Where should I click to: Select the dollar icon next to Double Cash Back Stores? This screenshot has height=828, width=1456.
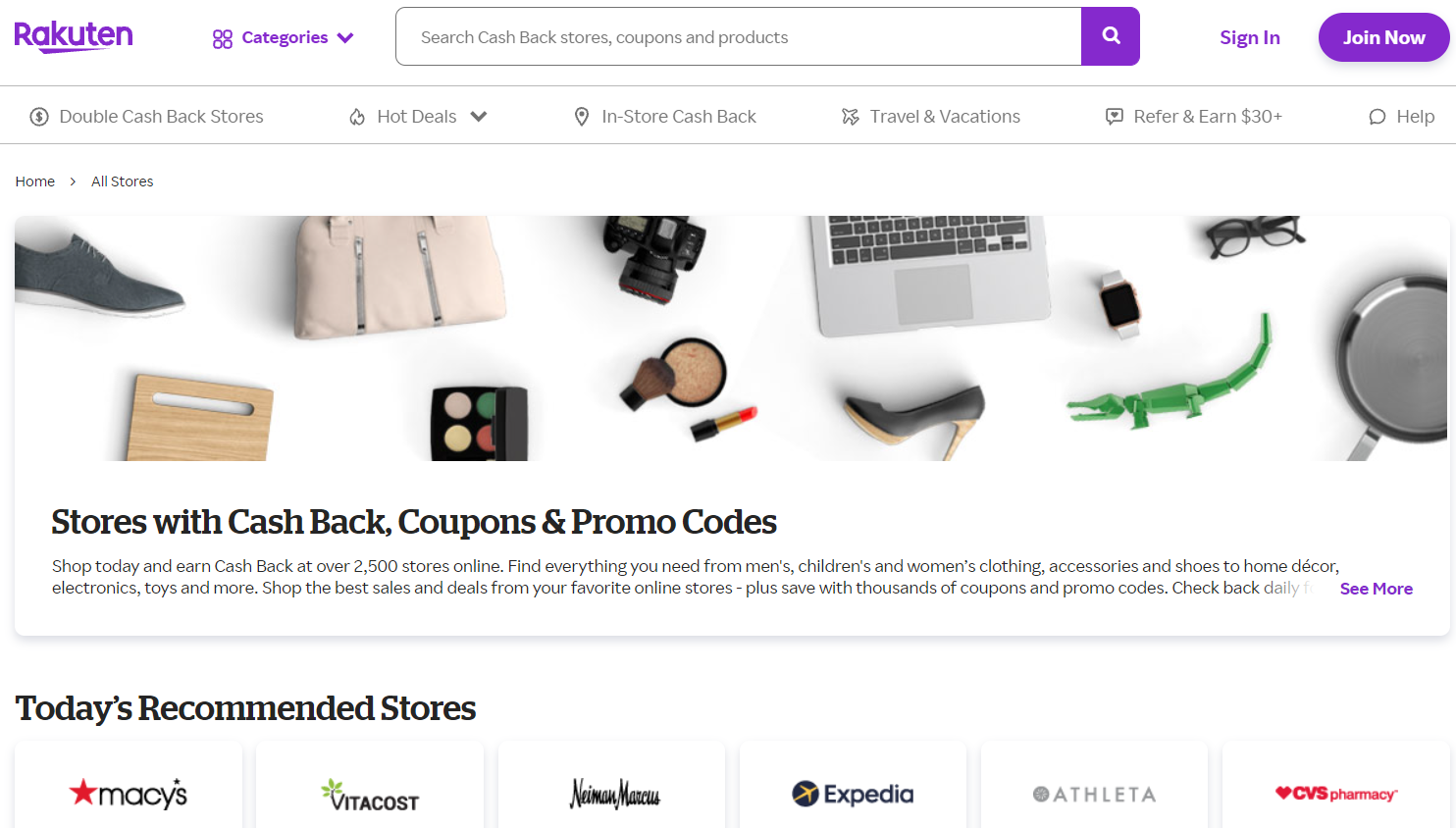click(39, 116)
